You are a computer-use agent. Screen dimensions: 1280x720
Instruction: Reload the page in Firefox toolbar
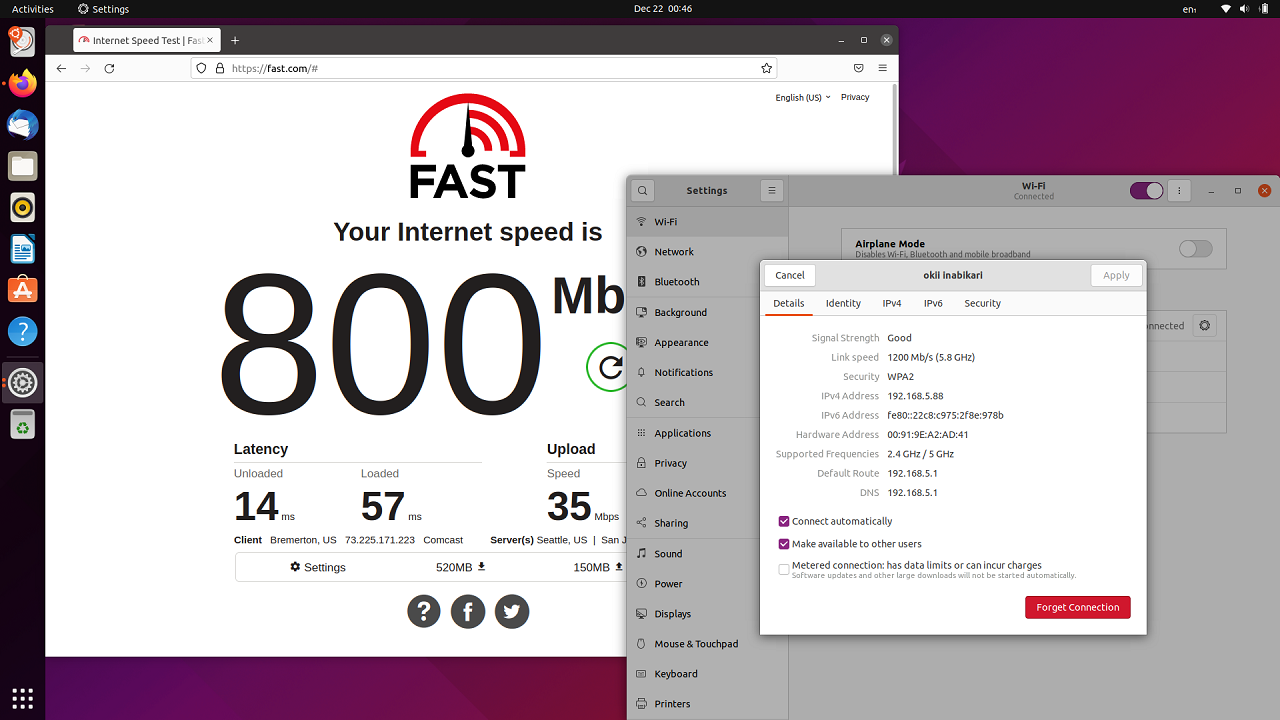(109, 68)
